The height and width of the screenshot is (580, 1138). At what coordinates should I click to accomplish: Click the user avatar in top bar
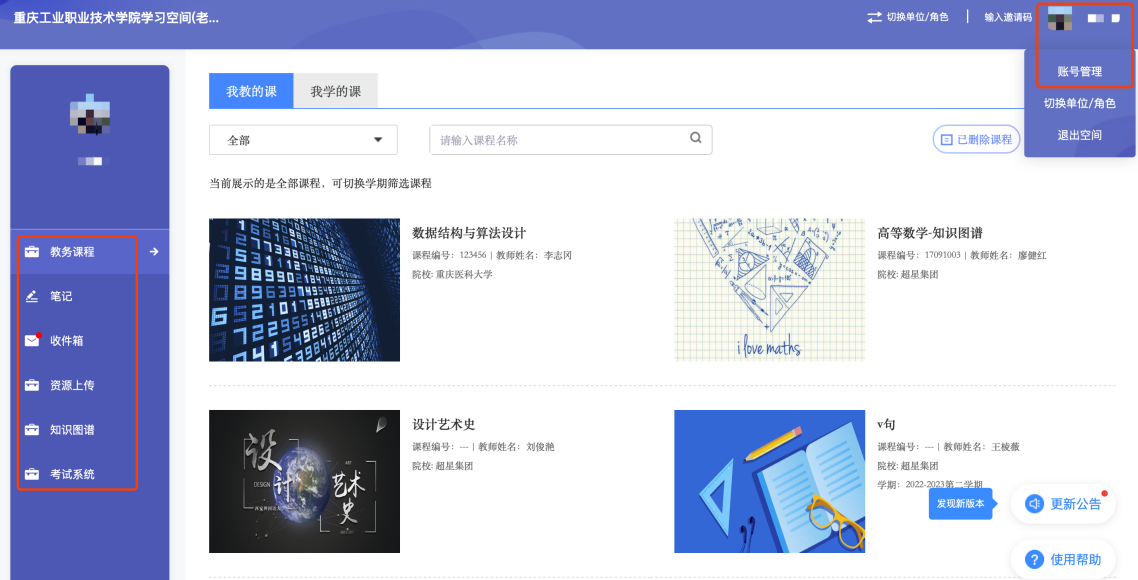click(x=1060, y=18)
